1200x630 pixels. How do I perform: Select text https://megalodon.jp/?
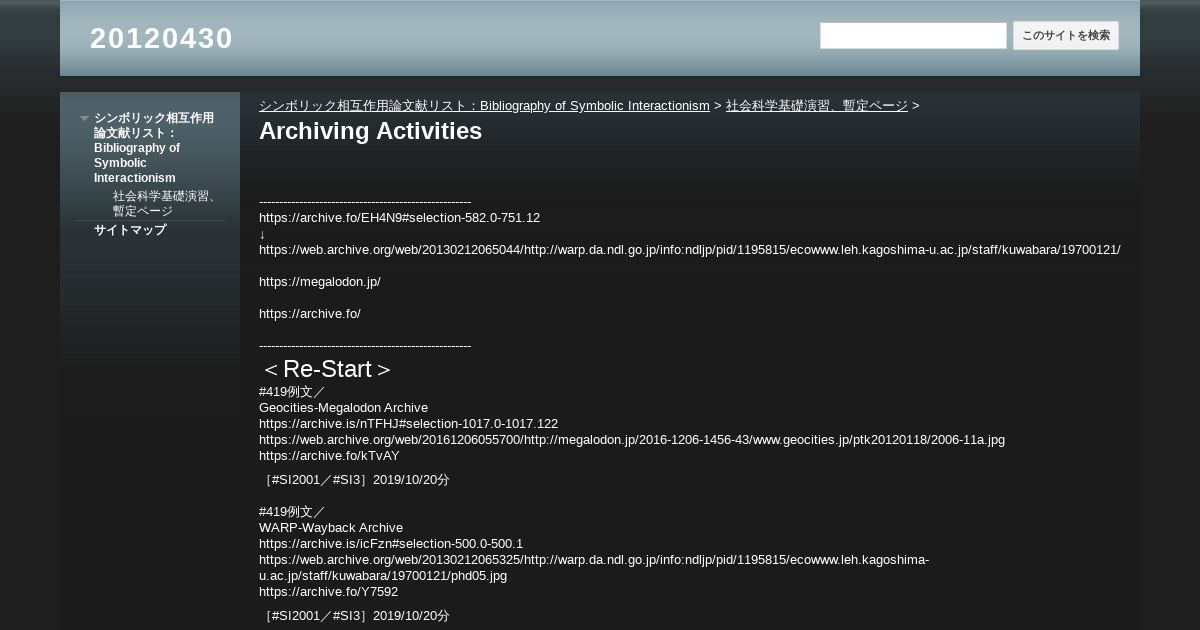tap(320, 282)
